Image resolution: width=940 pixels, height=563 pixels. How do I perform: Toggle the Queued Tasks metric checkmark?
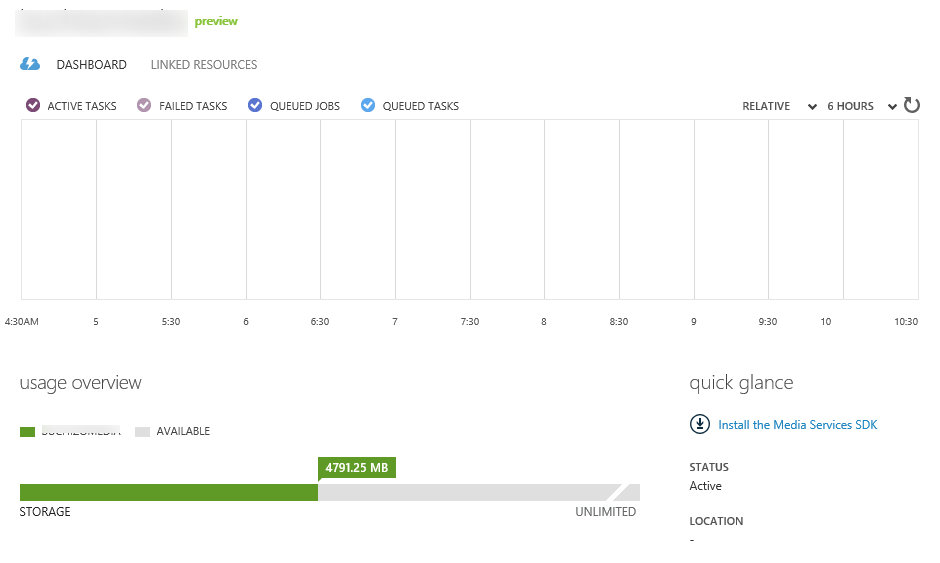pyautogui.click(x=368, y=105)
